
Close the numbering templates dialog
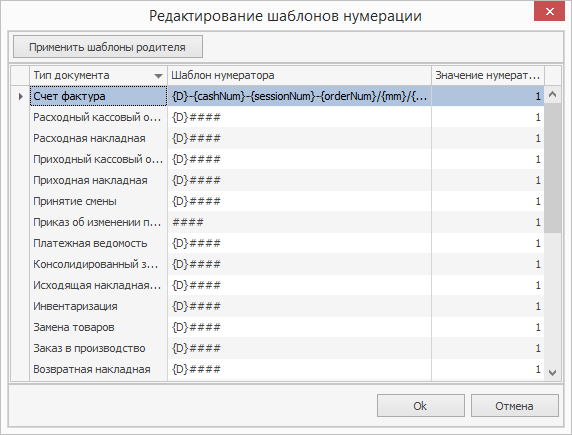pos(549,11)
